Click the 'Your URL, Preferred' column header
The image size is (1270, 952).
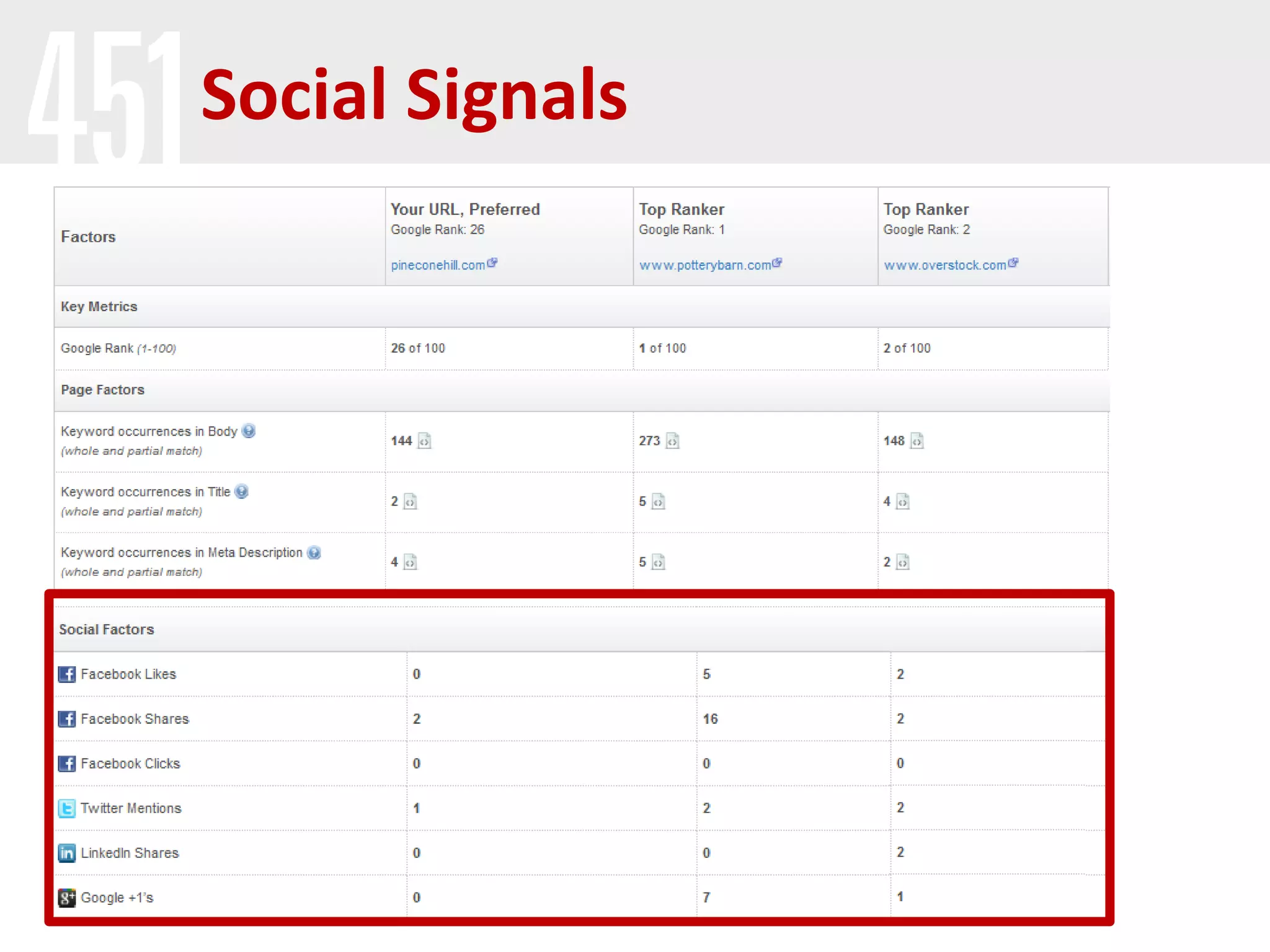point(509,237)
